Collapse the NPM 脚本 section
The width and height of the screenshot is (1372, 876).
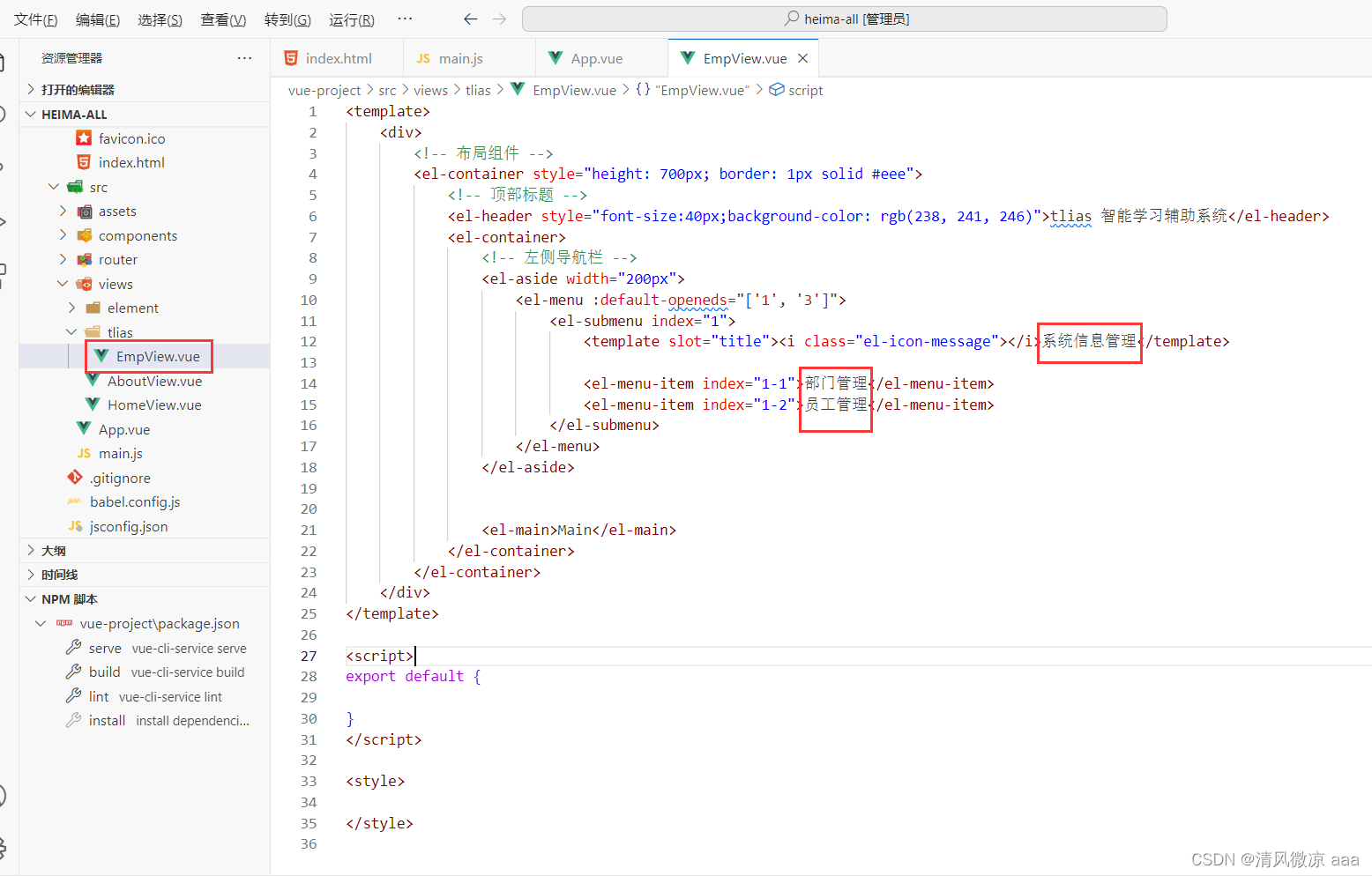(x=145, y=599)
